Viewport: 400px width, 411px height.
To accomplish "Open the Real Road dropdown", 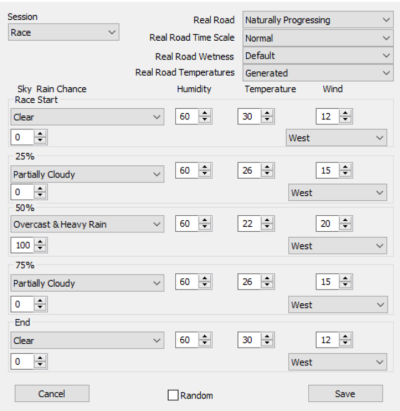I will (318, 20).
